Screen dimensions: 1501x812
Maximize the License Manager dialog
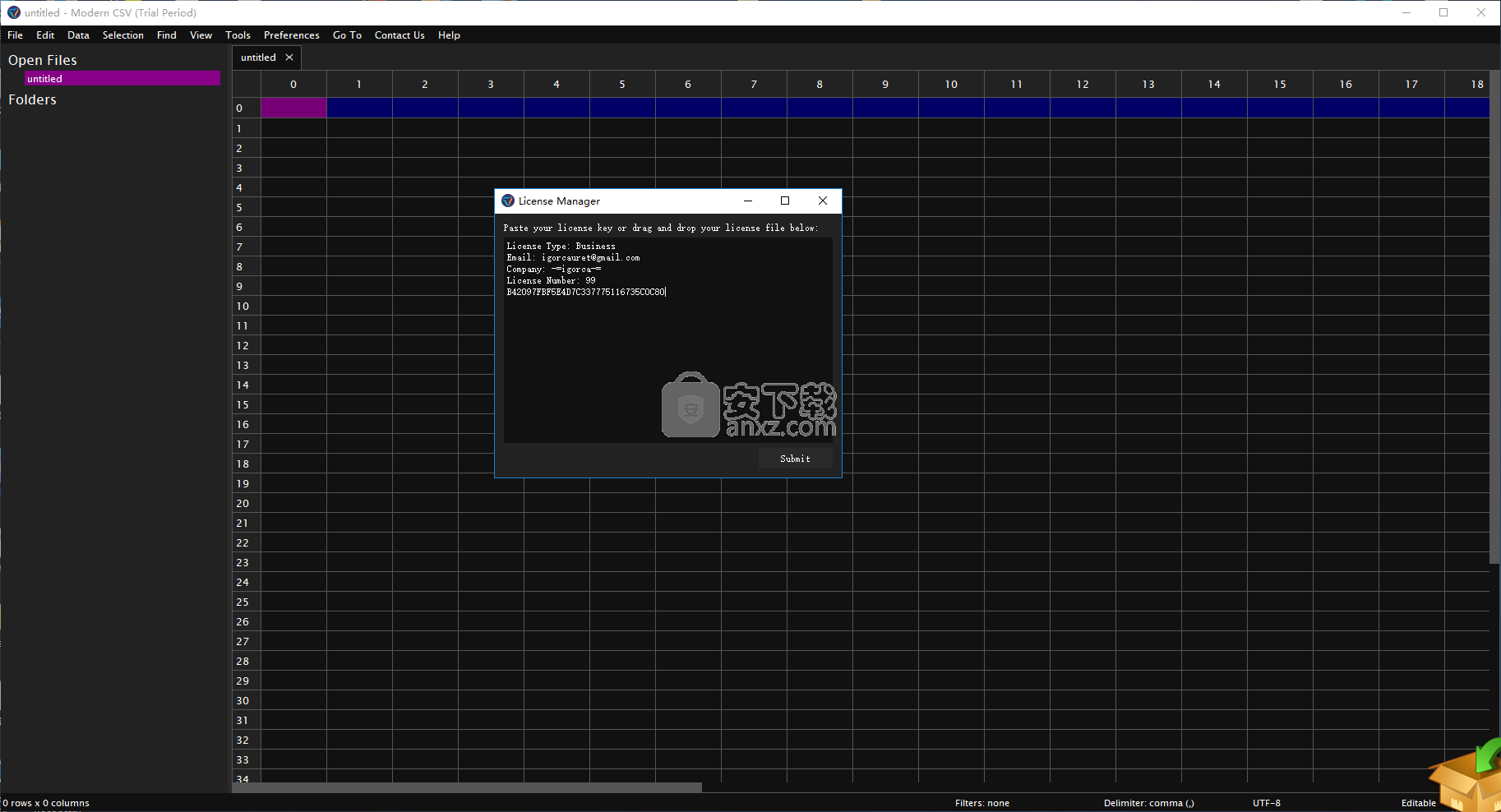(x=785, y=201)
